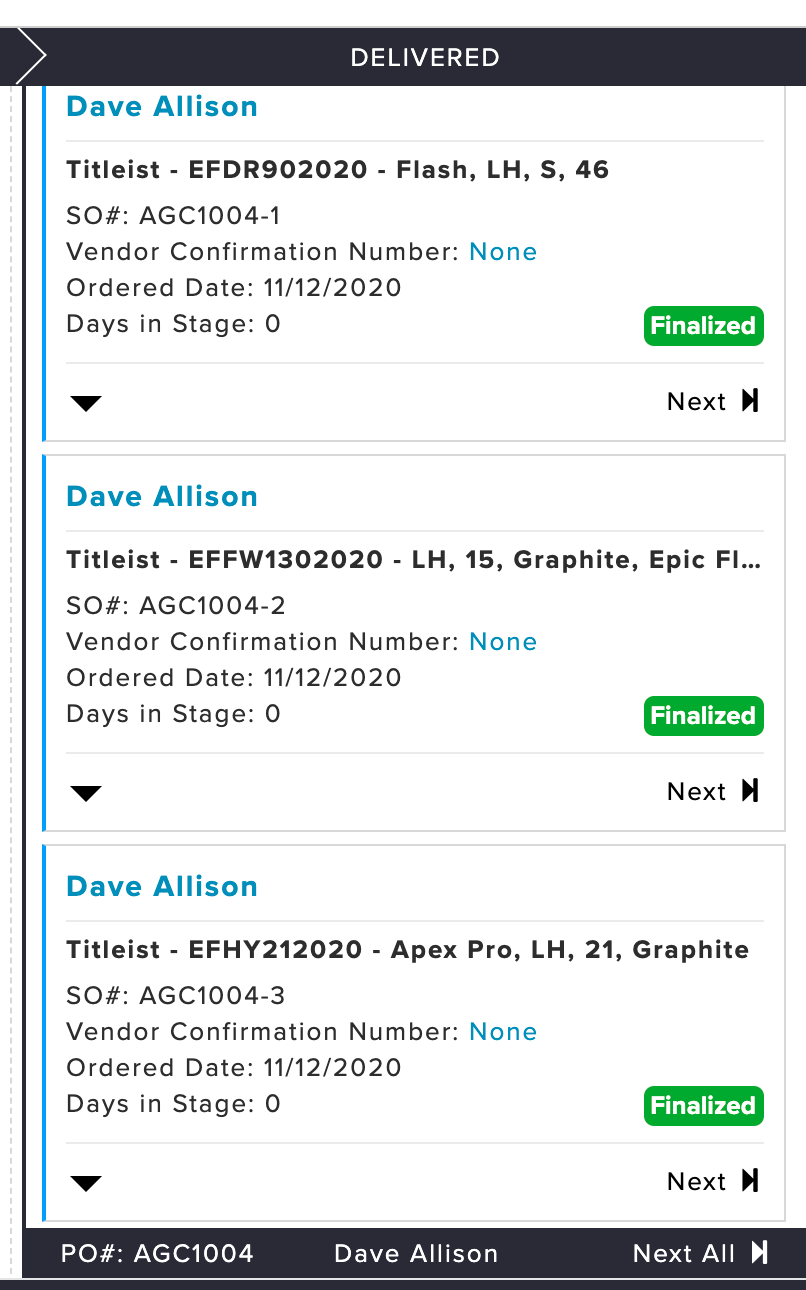
Task: Expand details arrow on AGC1004-2 card
Action: [87, 794]
